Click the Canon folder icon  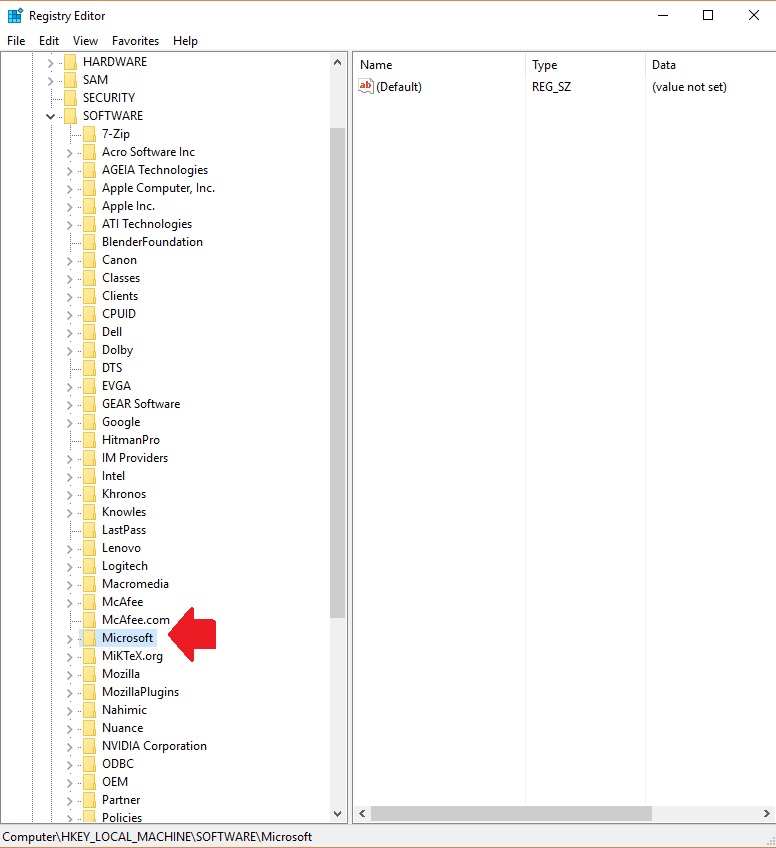89,260
